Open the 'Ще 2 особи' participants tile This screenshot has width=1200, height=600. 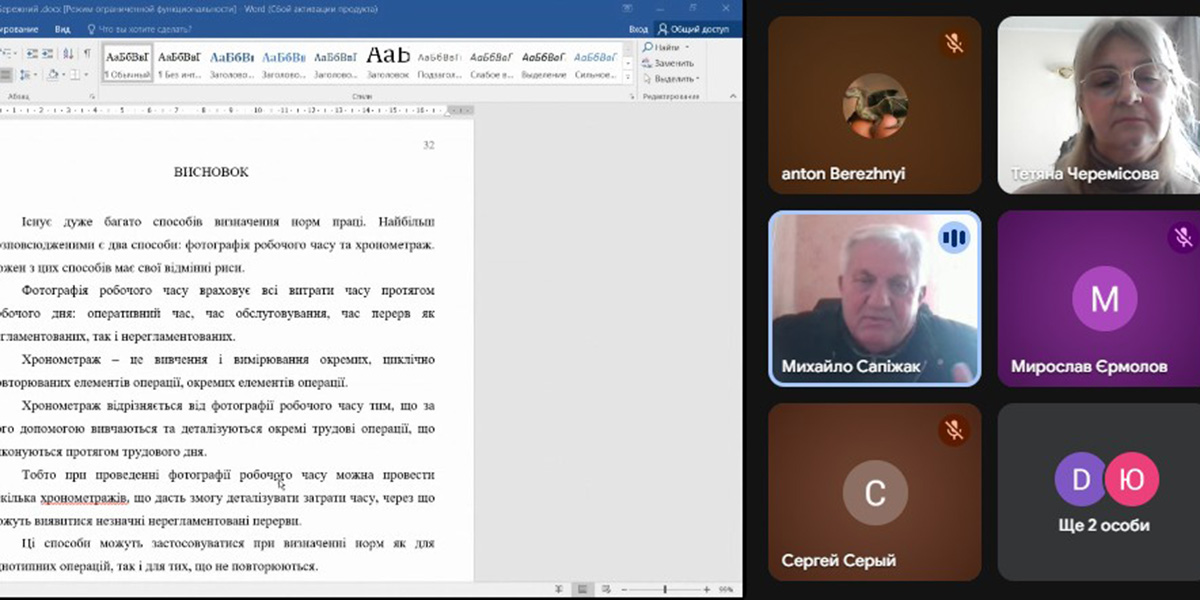coord(1099,492)
